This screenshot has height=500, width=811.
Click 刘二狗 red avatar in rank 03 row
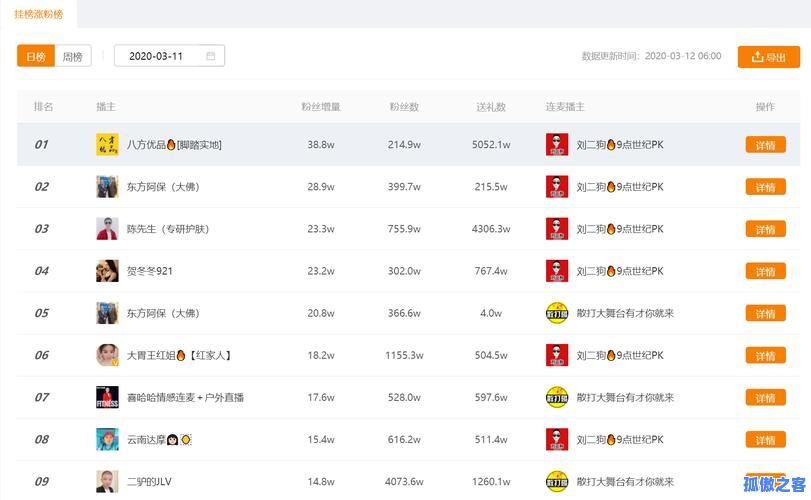[557, 229]
